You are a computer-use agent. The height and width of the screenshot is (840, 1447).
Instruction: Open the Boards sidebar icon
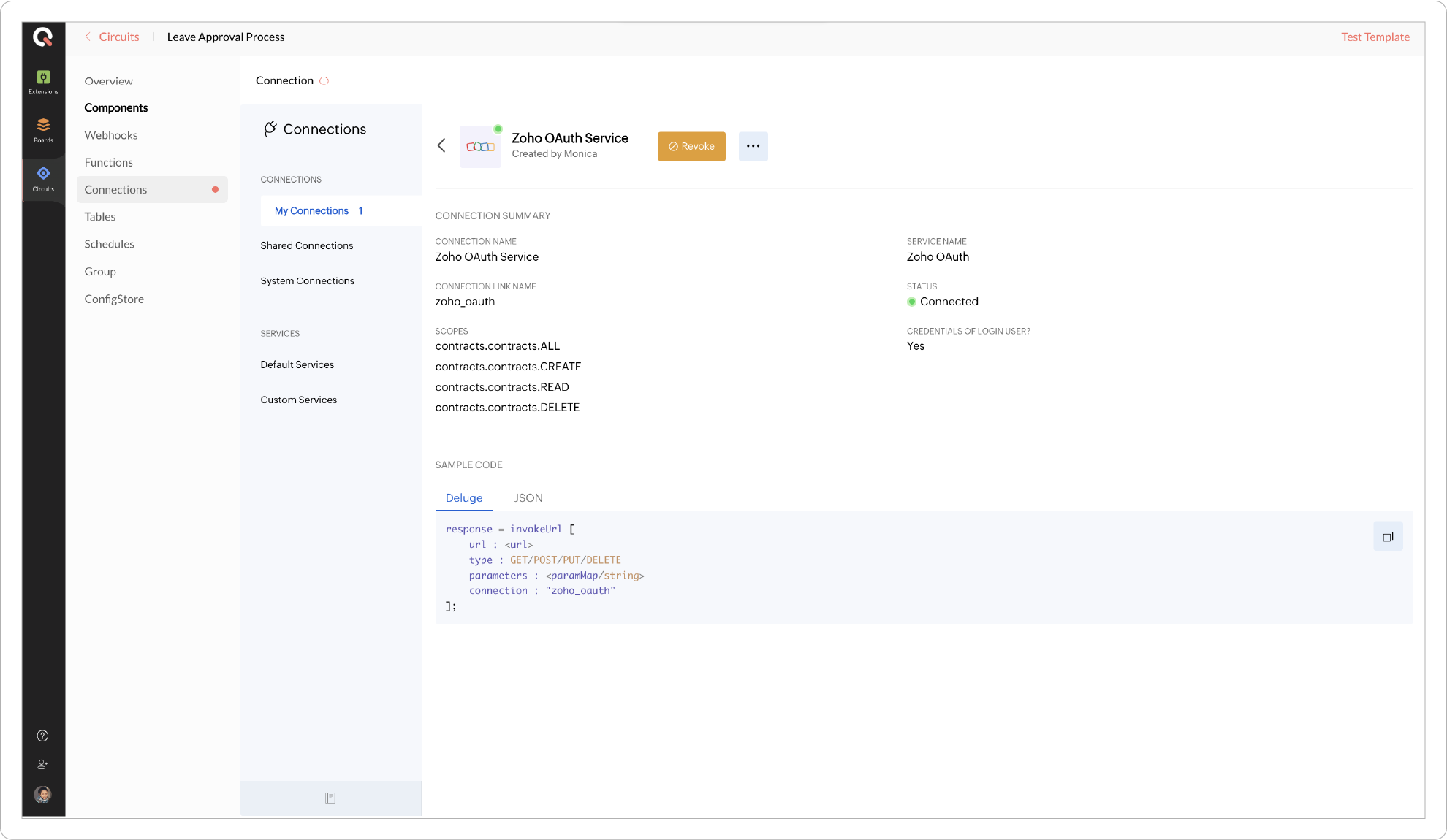[43, 130]
